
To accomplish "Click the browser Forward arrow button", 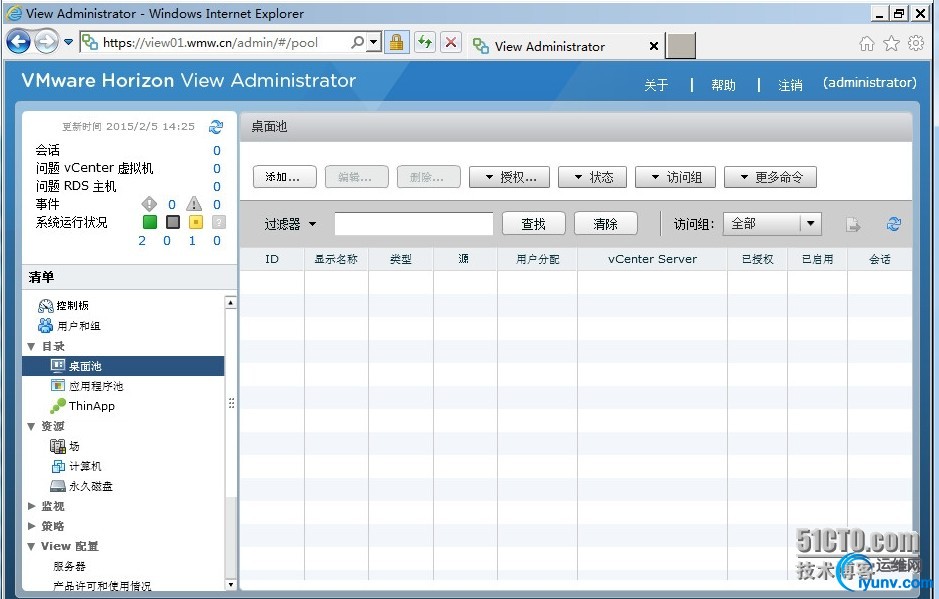I will (46, 42).
